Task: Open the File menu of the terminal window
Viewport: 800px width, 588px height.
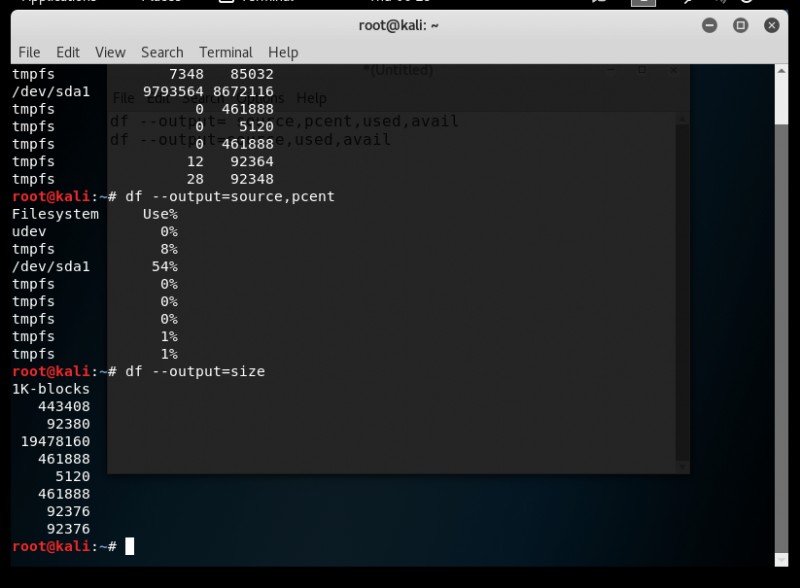Action: [28, 52]
